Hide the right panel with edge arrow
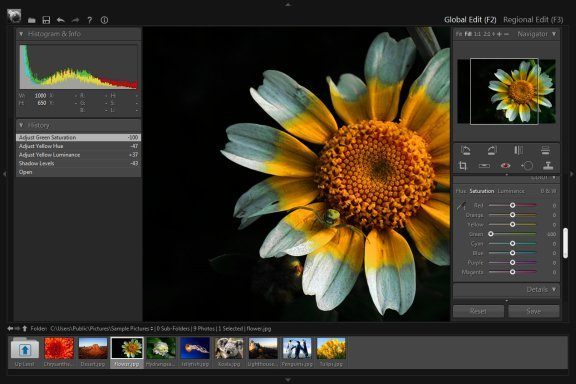The image size is (576, 384). [x=572, y=174]
